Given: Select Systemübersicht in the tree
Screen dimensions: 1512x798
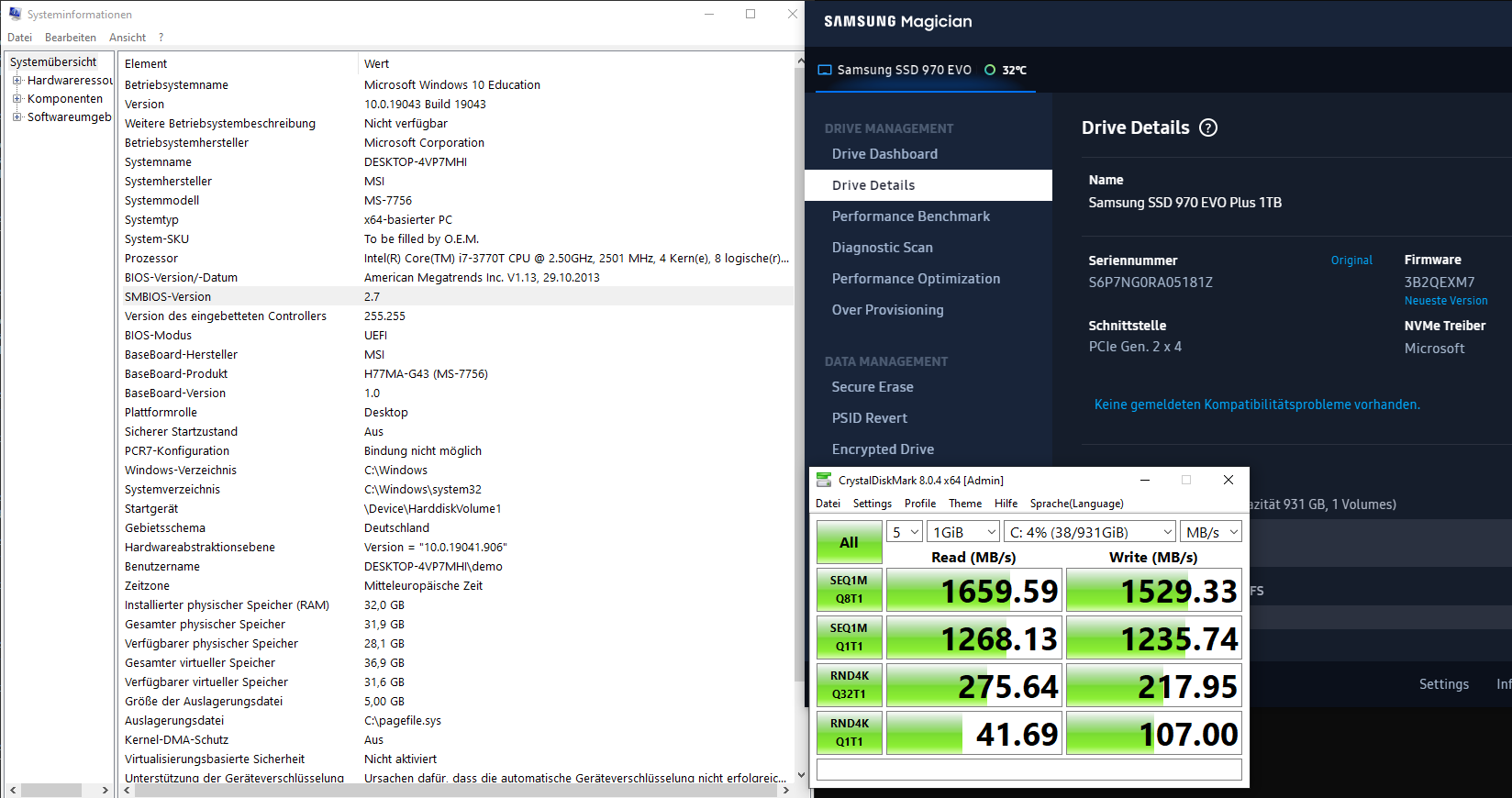Looking at the screenshot, I should (53, 61).
